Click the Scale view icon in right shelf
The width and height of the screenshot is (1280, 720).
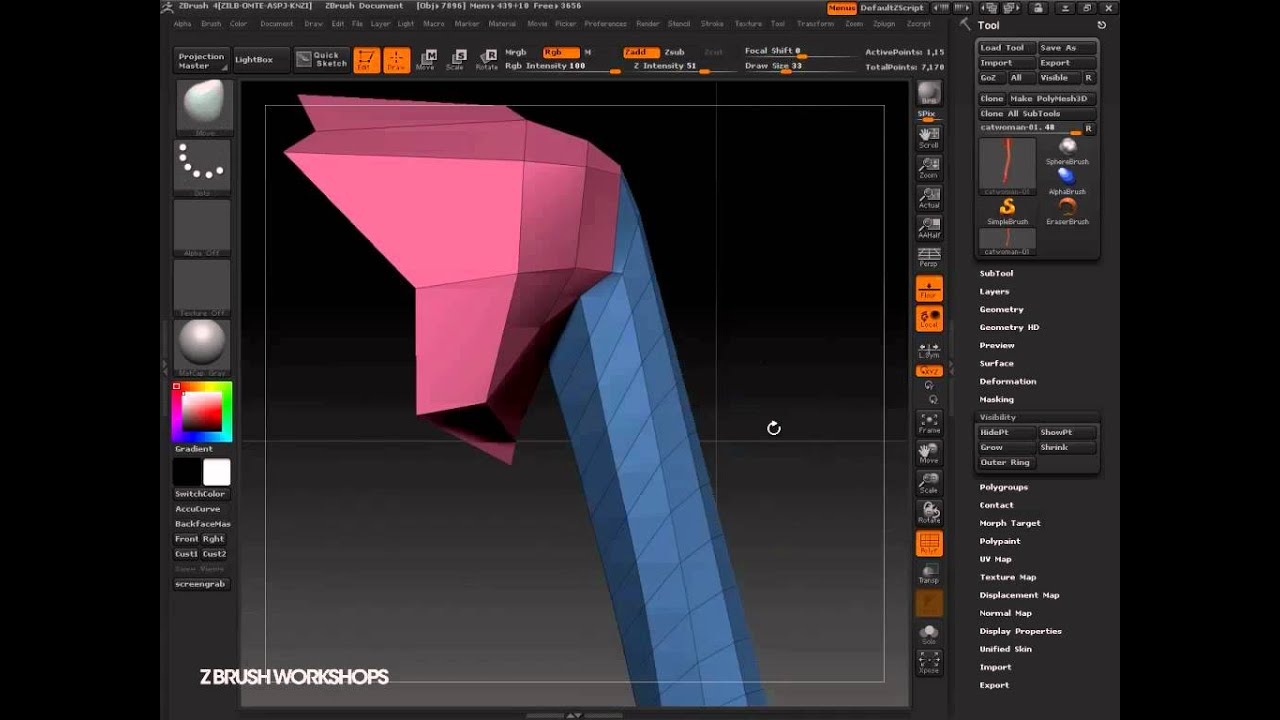[x=929, y=483]
